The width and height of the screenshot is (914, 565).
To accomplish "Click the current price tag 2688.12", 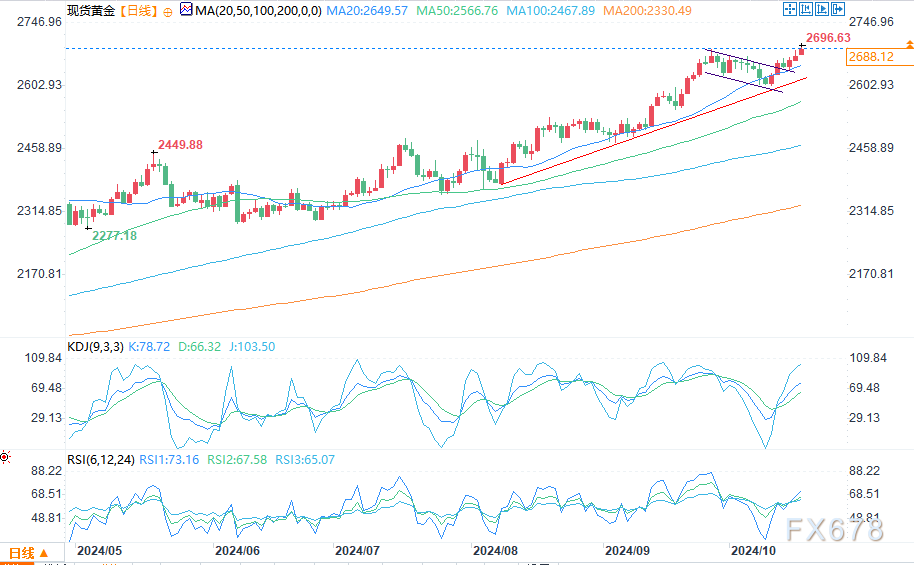I will tap(870, 58).
